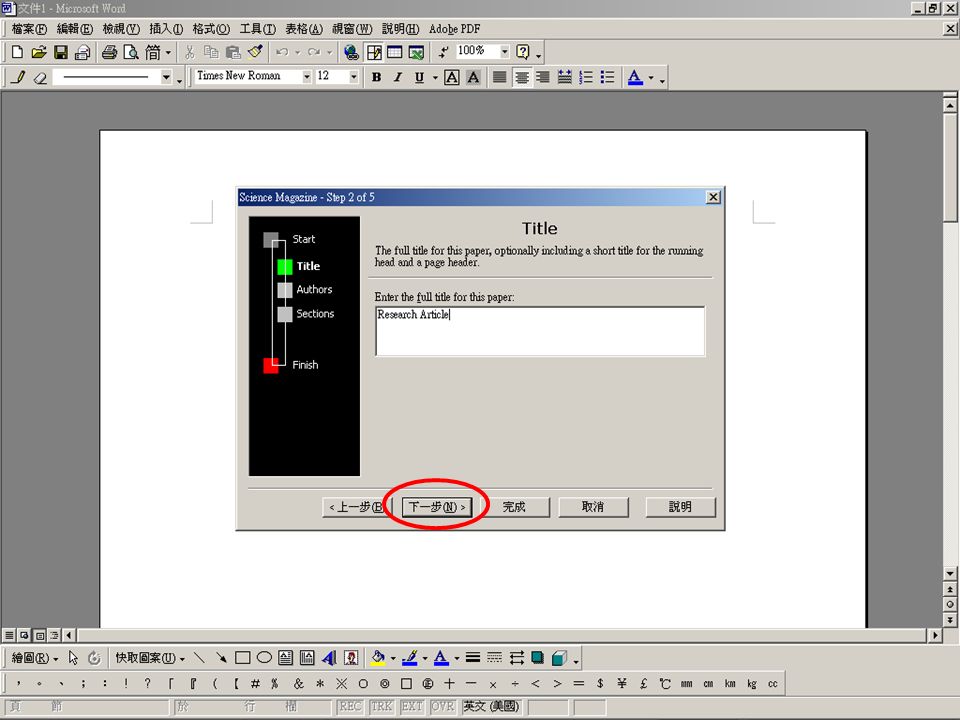Select the rectangle drawing tool
This screenshot has width=960, height=720.
coord(242,658)
